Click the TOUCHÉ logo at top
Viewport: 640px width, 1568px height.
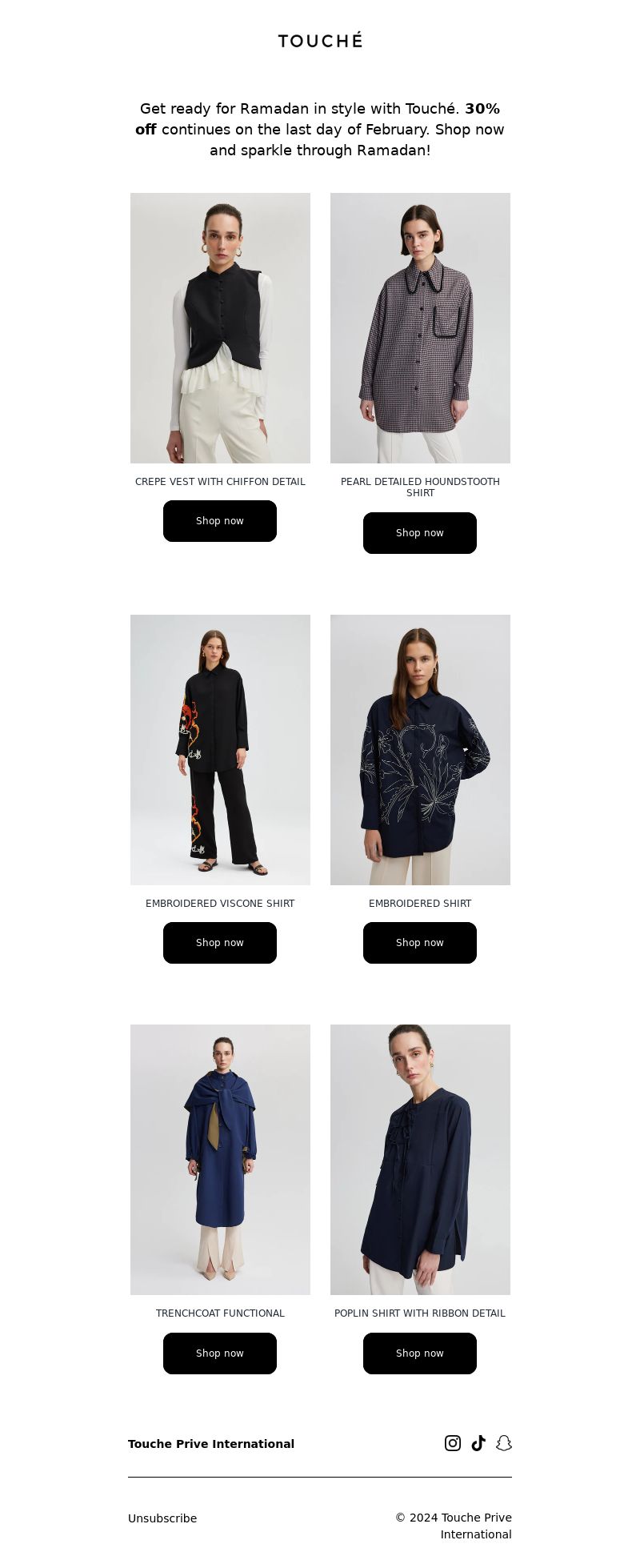(x=320, y=40)
